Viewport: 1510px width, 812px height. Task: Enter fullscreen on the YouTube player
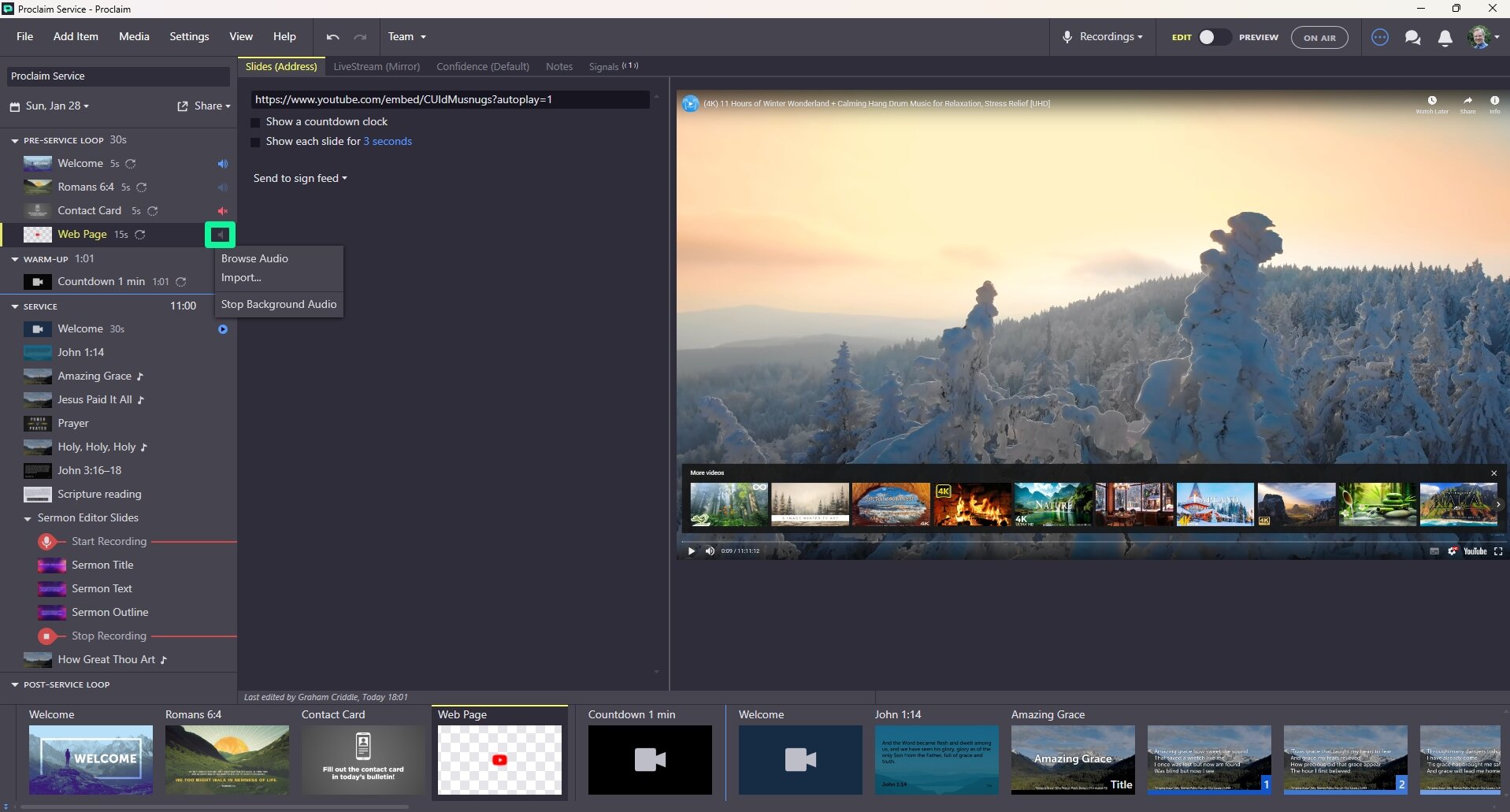click(x=1498, y=551)
